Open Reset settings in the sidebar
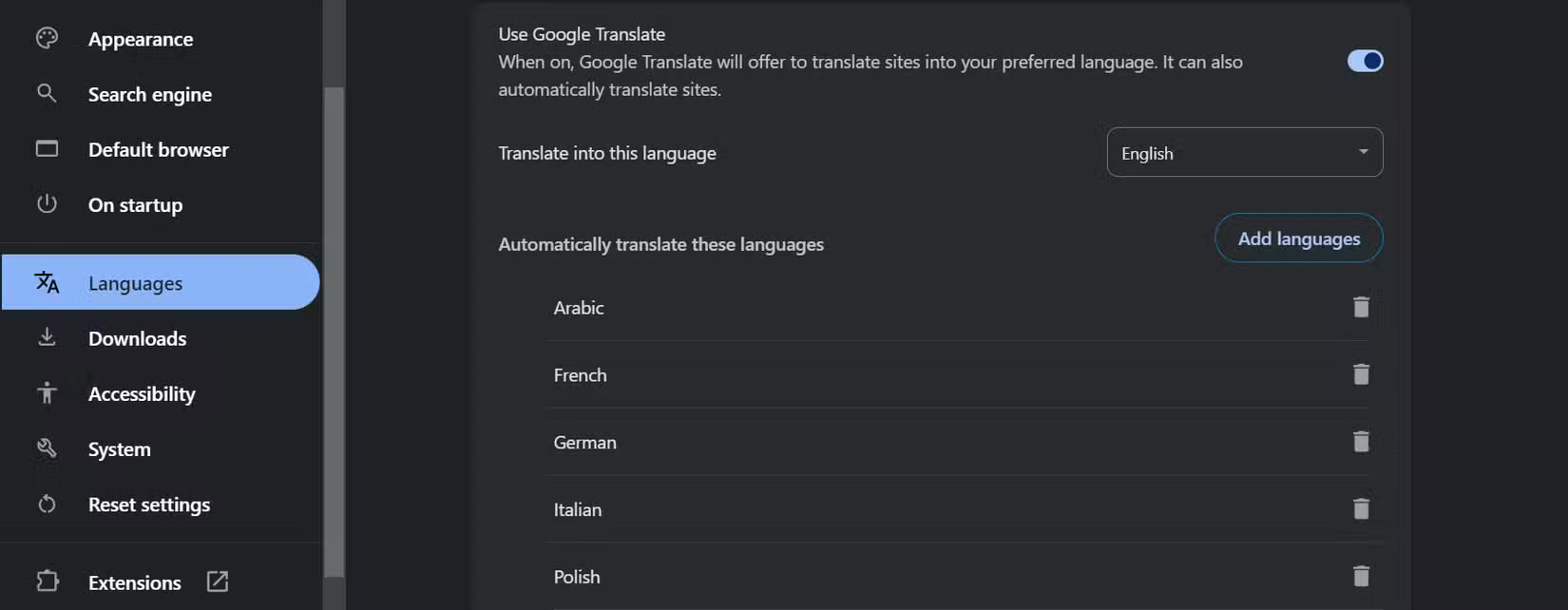Image resolution: width=1568 pixels, height=610 pixels. pyautogui.click(x=148, y=505)
